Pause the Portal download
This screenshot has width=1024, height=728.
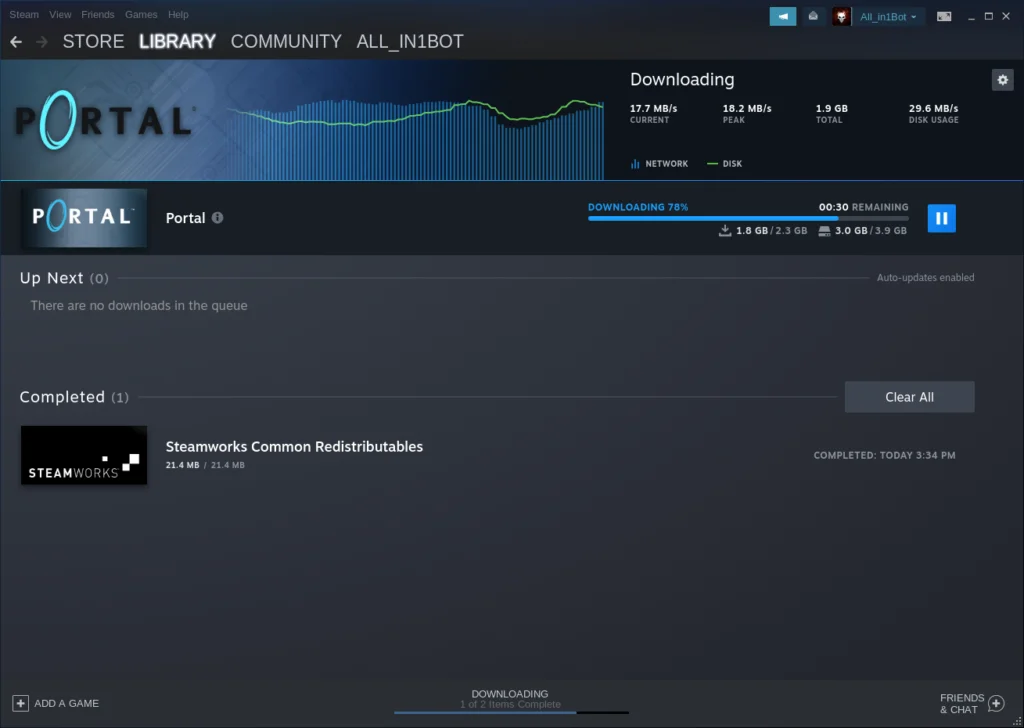pyautogui.click(x=941, y=218)
